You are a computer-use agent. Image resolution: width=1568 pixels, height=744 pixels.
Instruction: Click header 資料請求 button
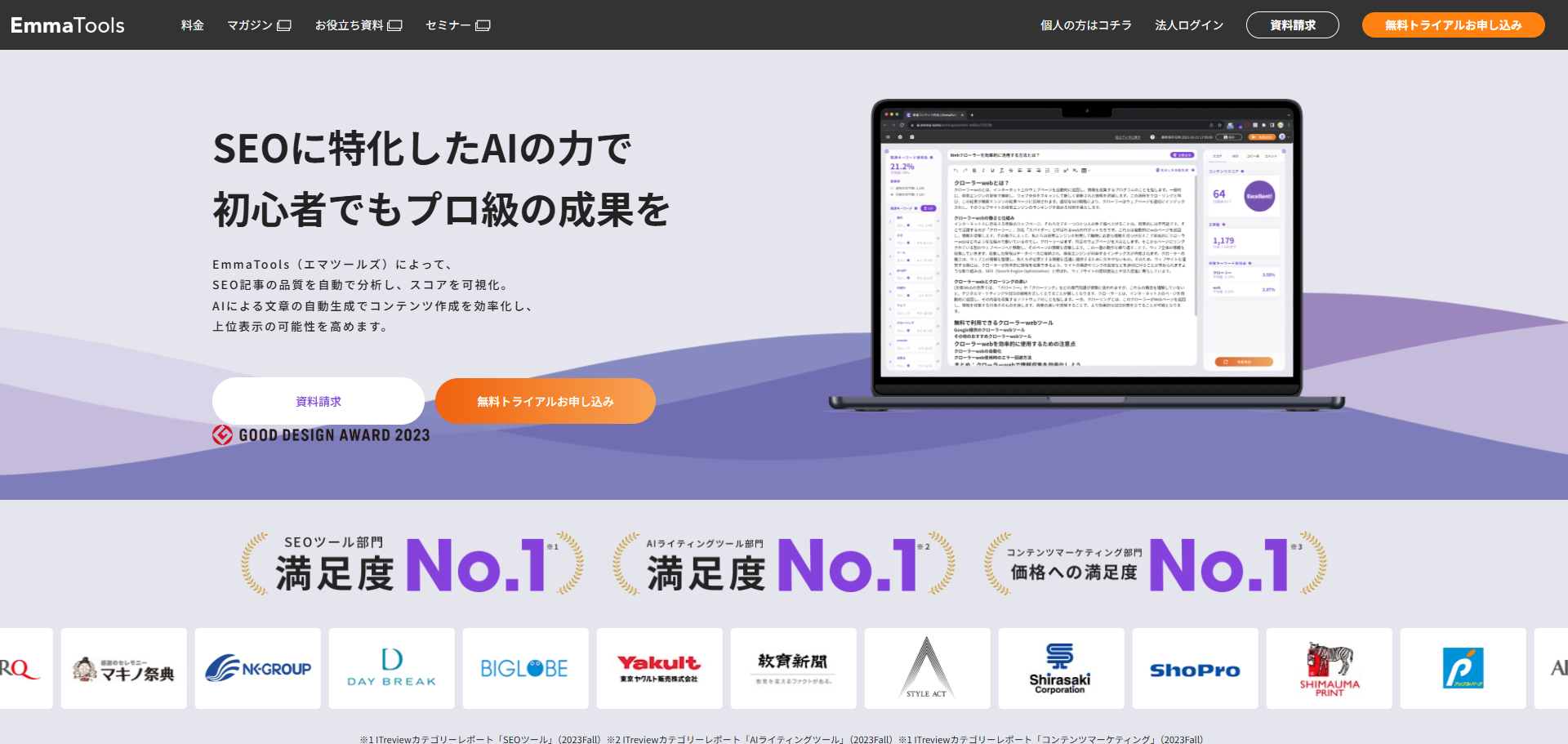[x=1292, y=25]
